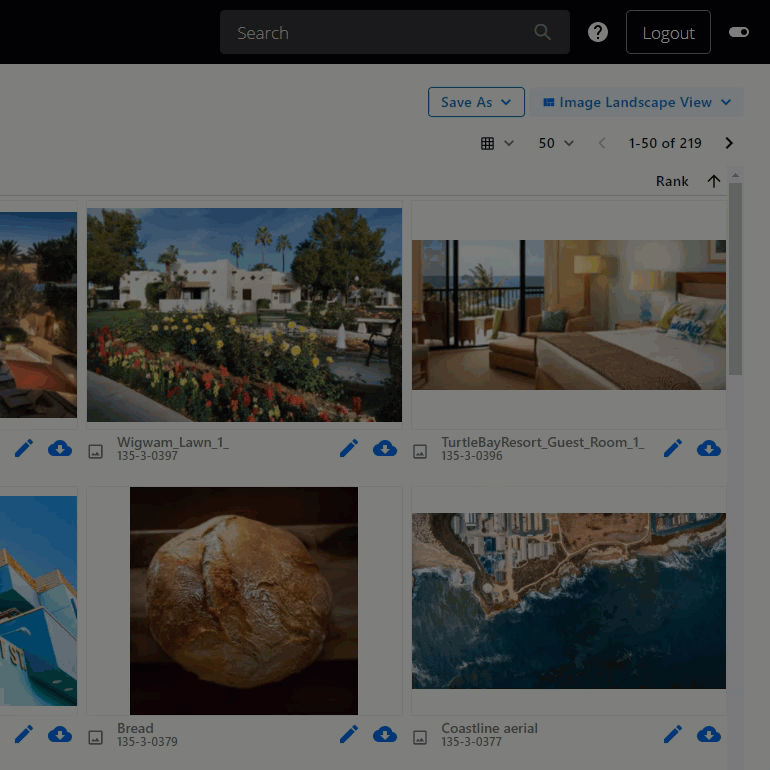This screenshot has width=770, height=770.
Task: Log out using the Logout button
Action: click(668, 32)
